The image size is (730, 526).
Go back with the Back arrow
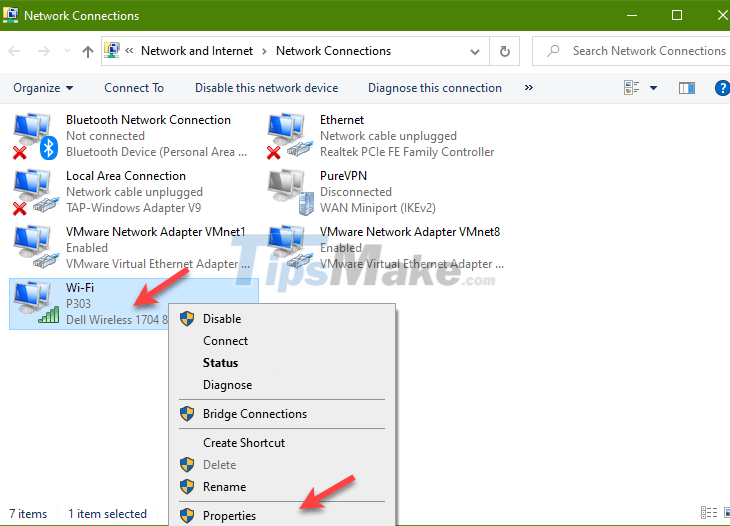14,51
